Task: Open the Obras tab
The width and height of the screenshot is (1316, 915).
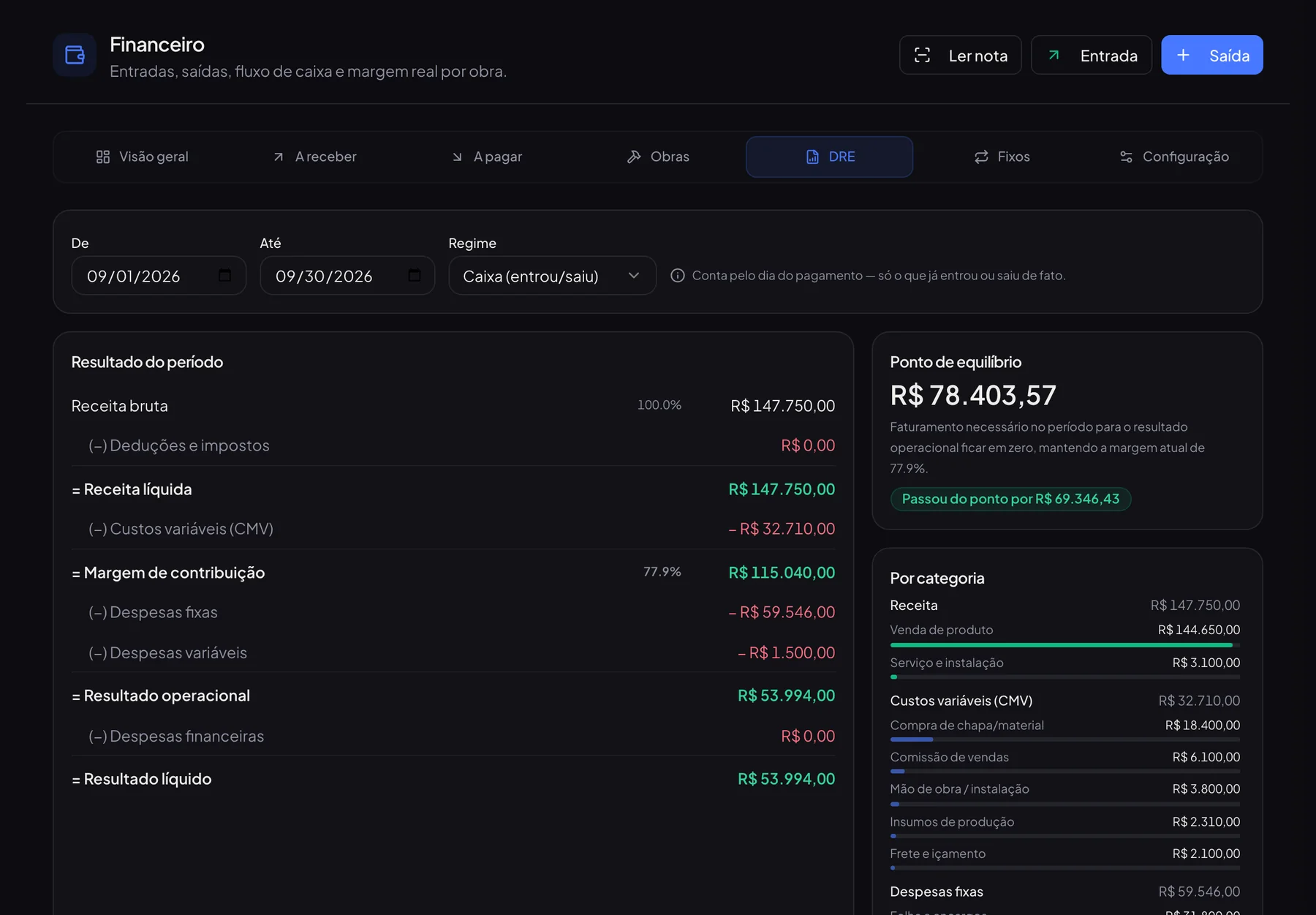Action: 658,157
